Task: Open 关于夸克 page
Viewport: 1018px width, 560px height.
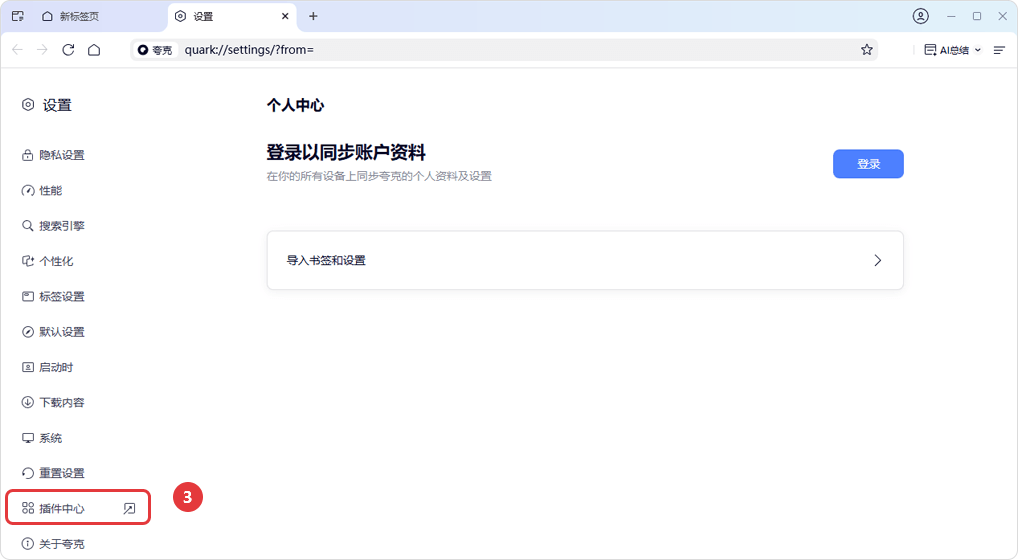Action: click(x=61, y=544)
